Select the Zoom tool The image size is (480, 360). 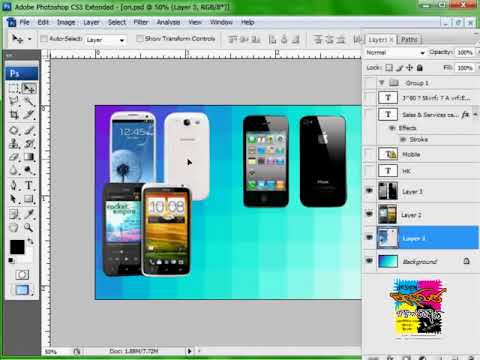pos(29,228)
